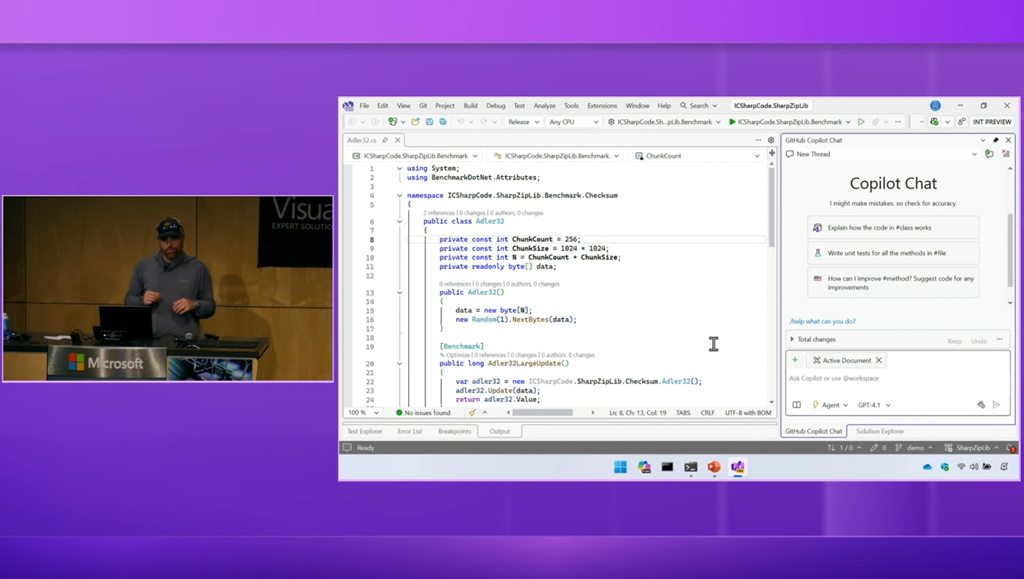This screenshot has height=579, width=1024.
Task: Select 'Write unit tests for all the methods' suggestion
Action: pos(893,253)
